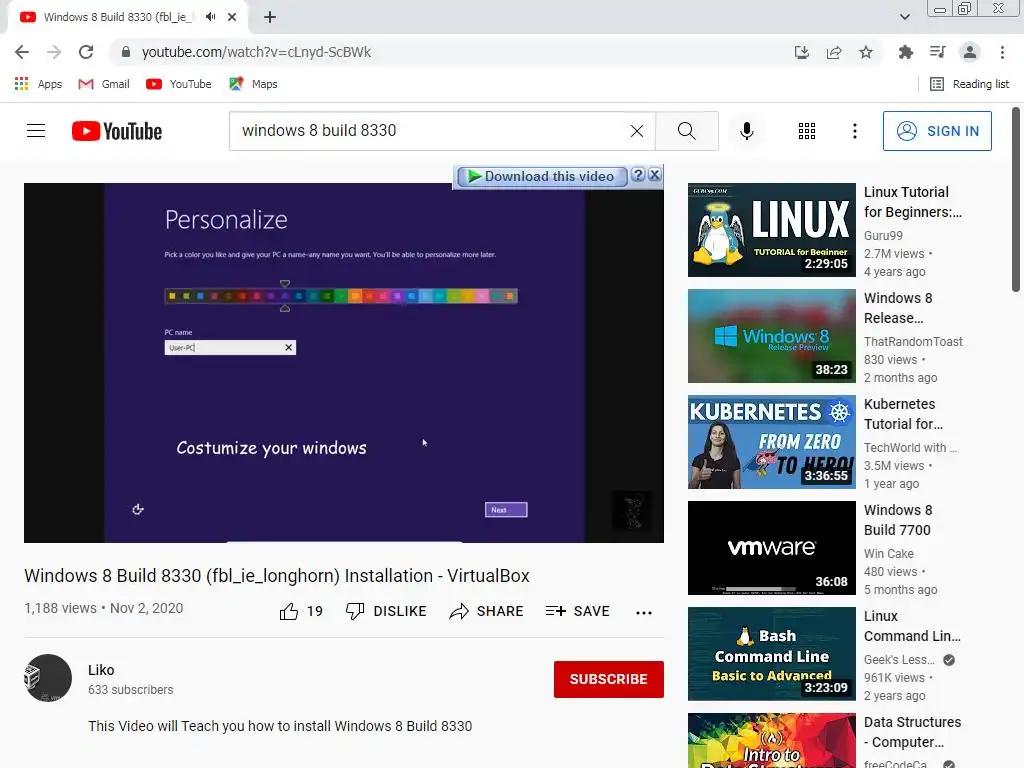Click the video description text
This screenshot has width=1024, height=768.
(x=280, y=726)
